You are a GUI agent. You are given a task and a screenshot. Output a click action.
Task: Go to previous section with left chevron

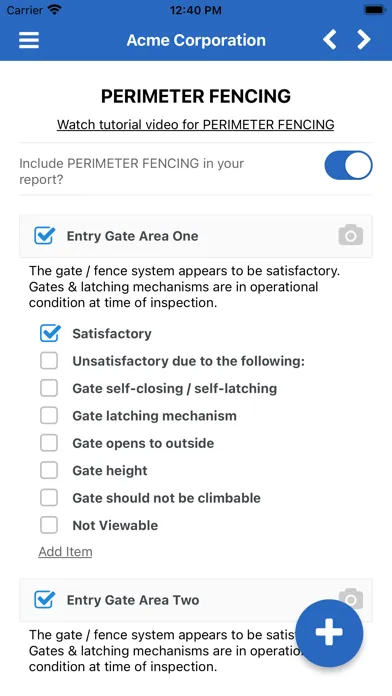[329, 40]
